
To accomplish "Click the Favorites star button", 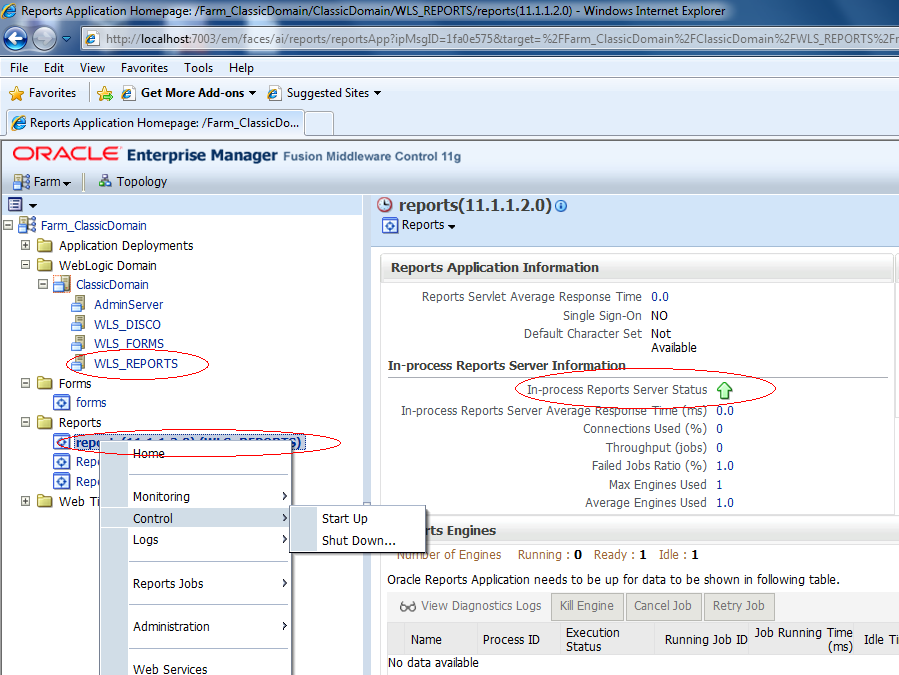I will click(x=43, y=93).
